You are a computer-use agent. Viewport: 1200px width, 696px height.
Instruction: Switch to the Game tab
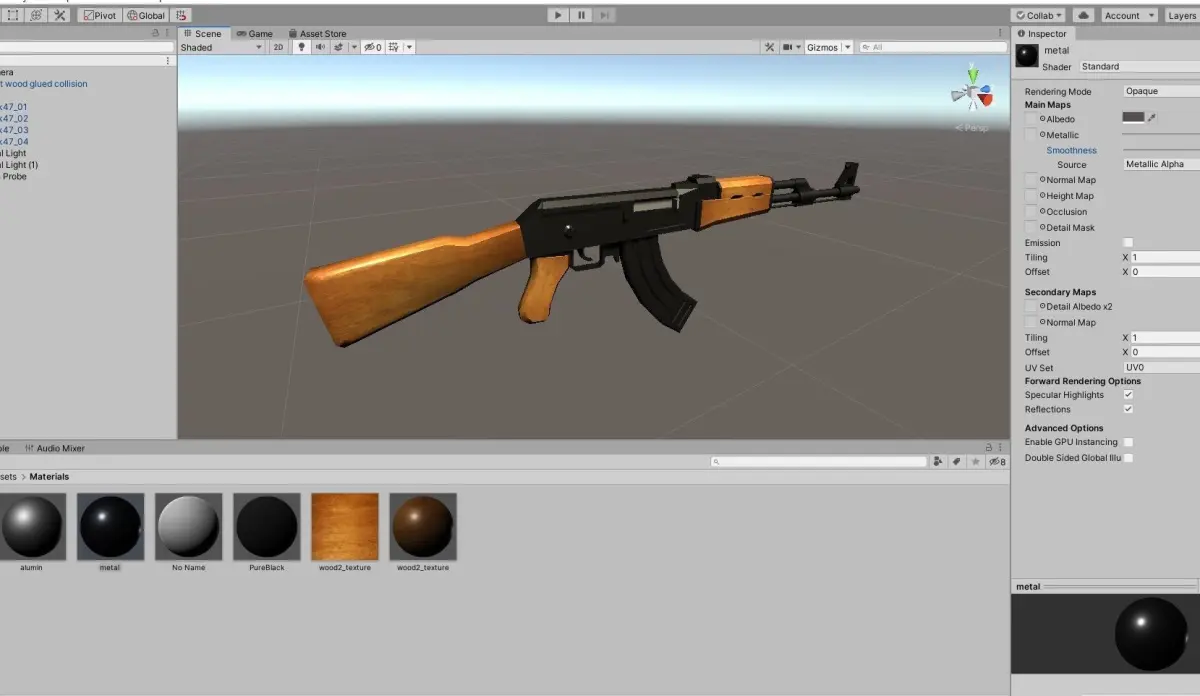(255, 33)
